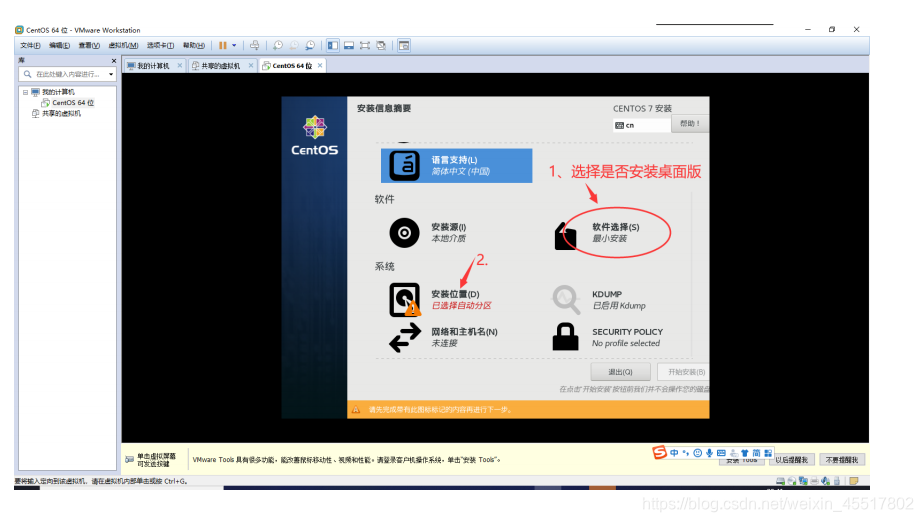Open KDUMP settings magnifier icon
Screen dimensions: 923x522
click(x=566, y=299)
